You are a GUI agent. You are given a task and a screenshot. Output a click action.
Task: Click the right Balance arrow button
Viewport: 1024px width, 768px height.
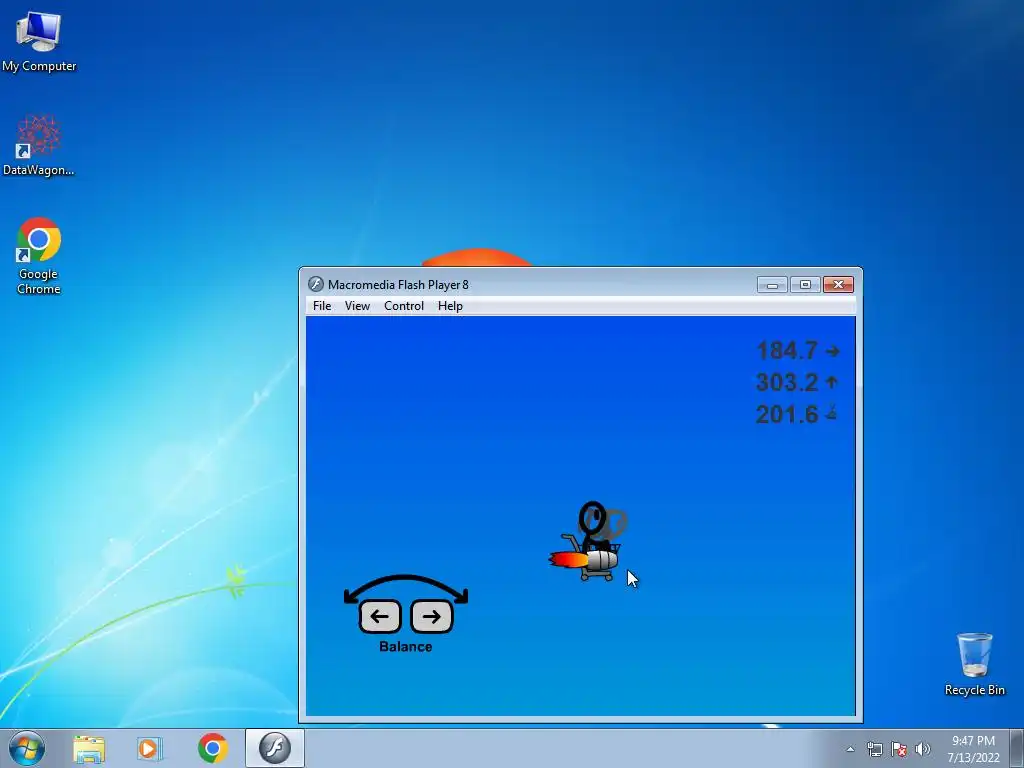click(432, 616)
